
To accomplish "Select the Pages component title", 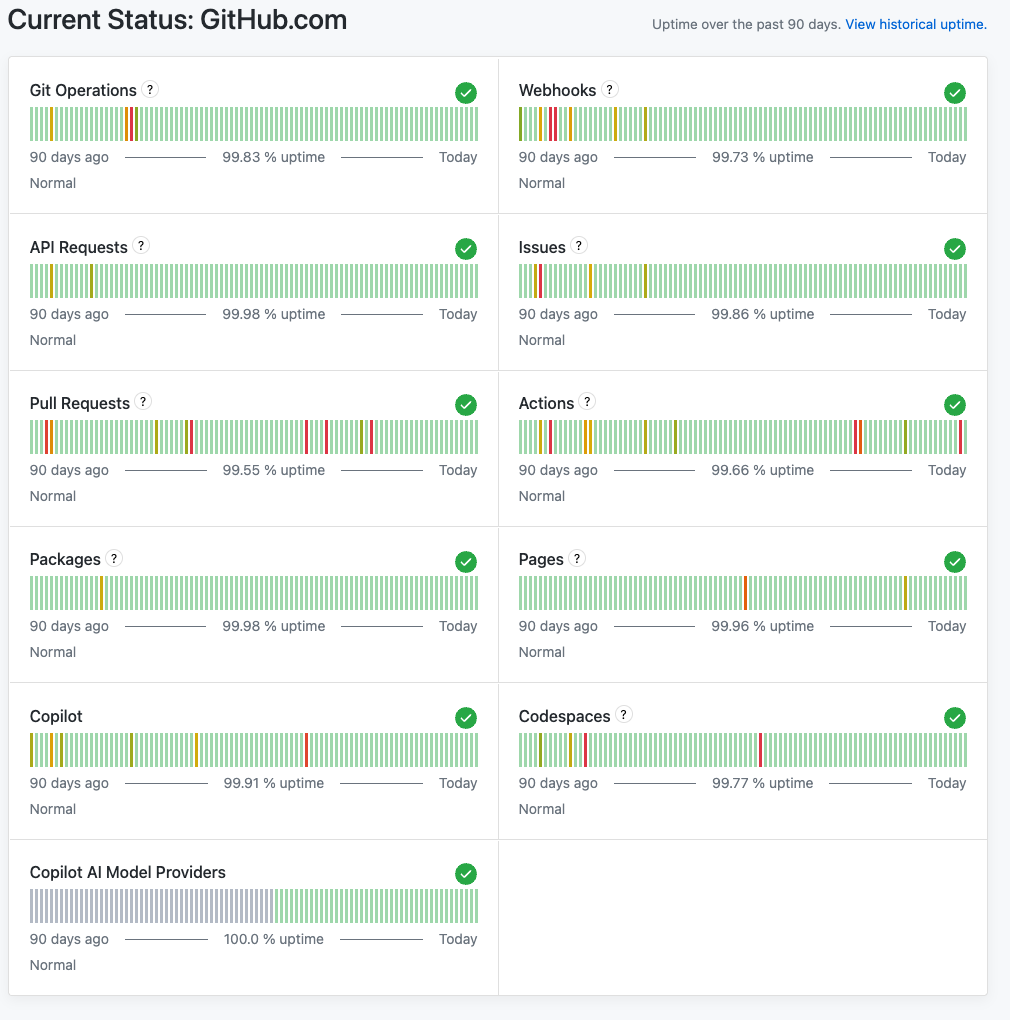I will (541, 559).
